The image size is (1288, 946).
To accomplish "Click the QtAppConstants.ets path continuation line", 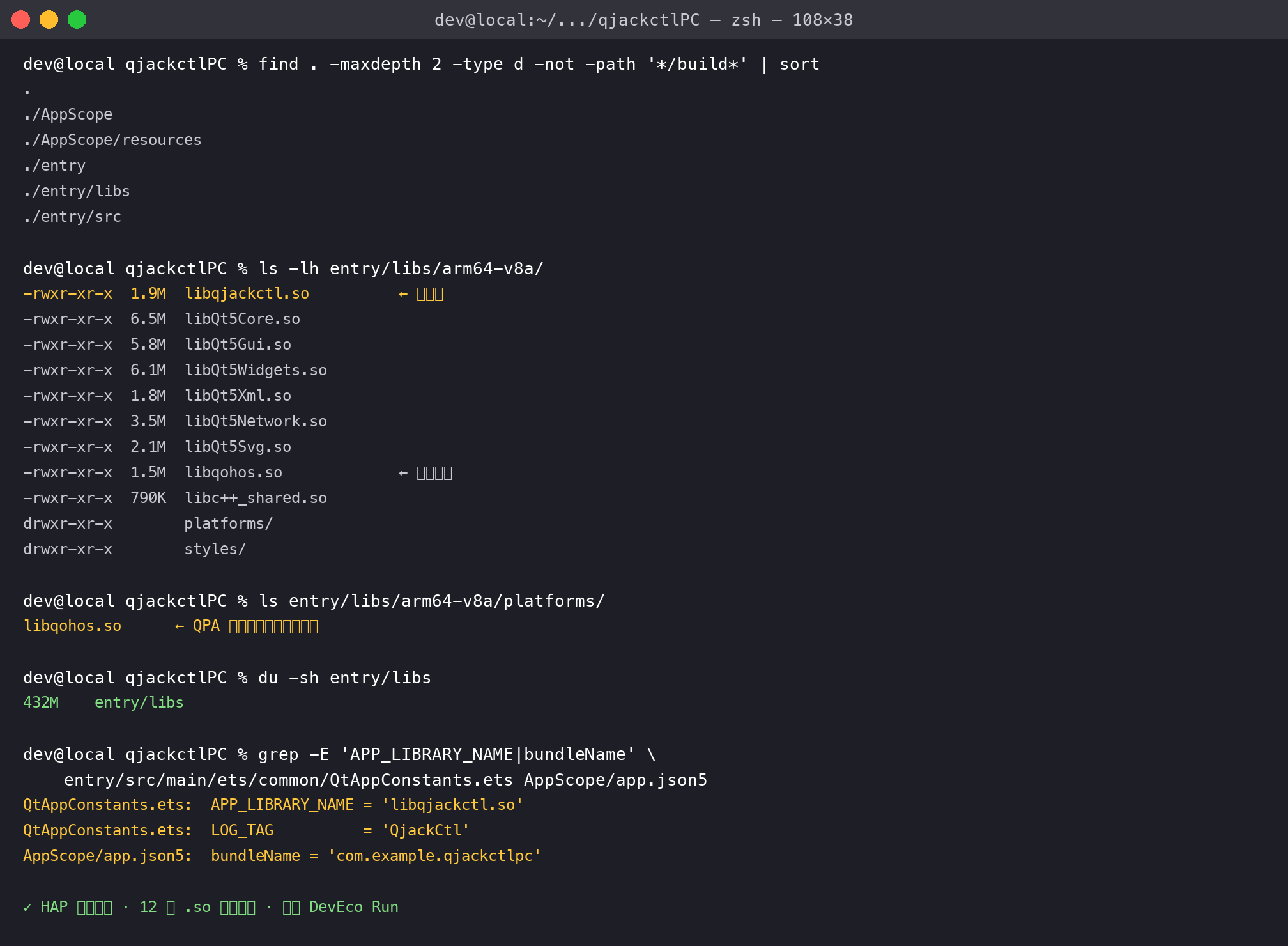I will (385, 780).
